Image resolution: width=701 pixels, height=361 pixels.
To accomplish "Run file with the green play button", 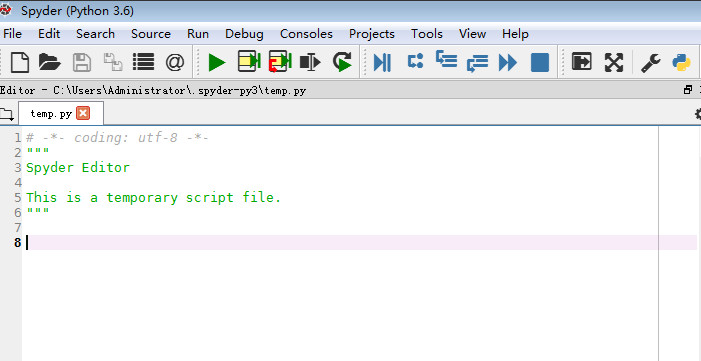I will pos(217,62).
